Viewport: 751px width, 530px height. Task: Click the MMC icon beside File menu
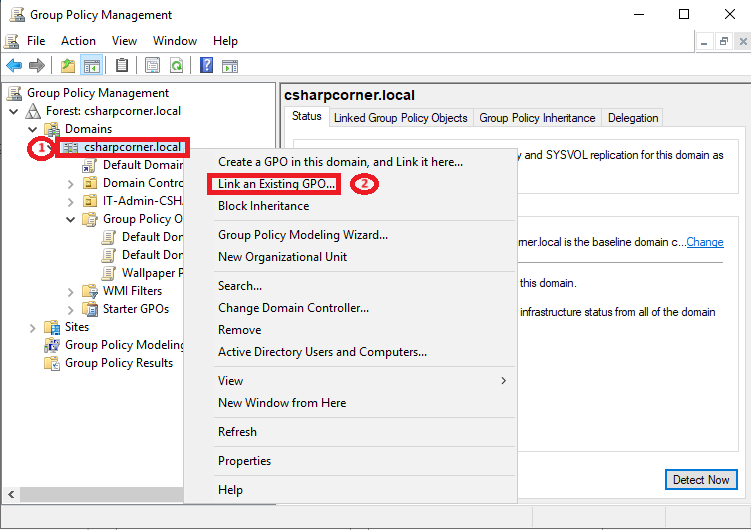coord(12,41)
